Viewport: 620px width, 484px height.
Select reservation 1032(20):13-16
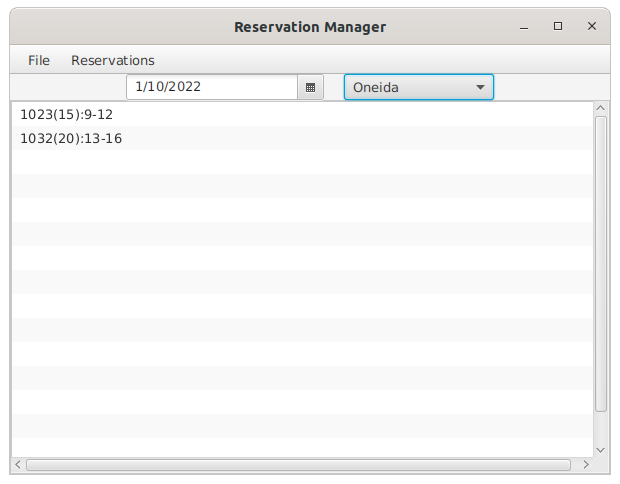(x=302, y=138)
